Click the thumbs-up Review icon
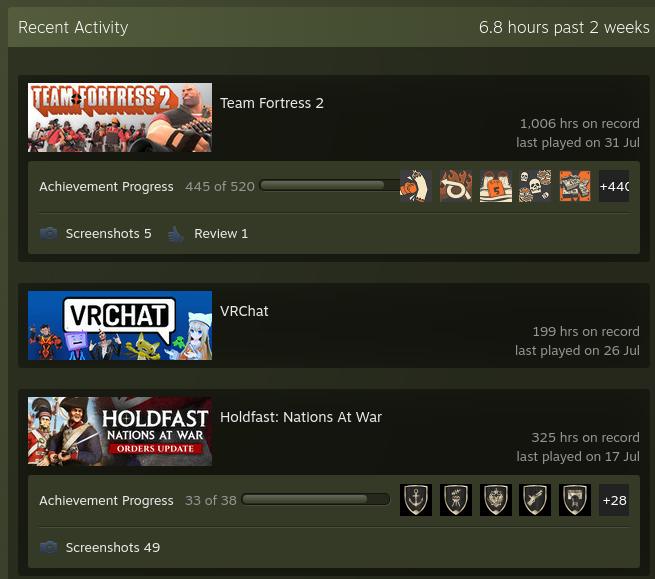 click(x=176, y=234)
